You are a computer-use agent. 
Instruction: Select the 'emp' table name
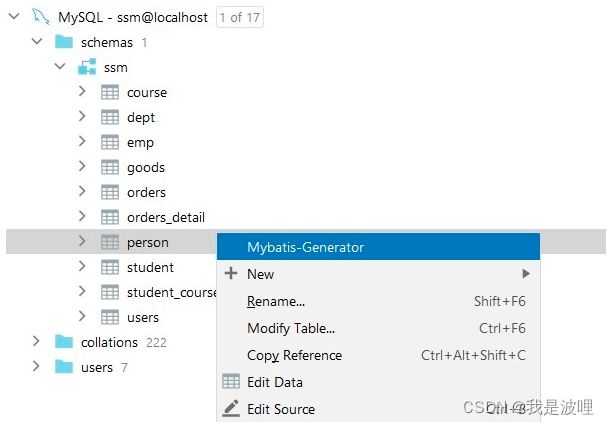(140, 143)
